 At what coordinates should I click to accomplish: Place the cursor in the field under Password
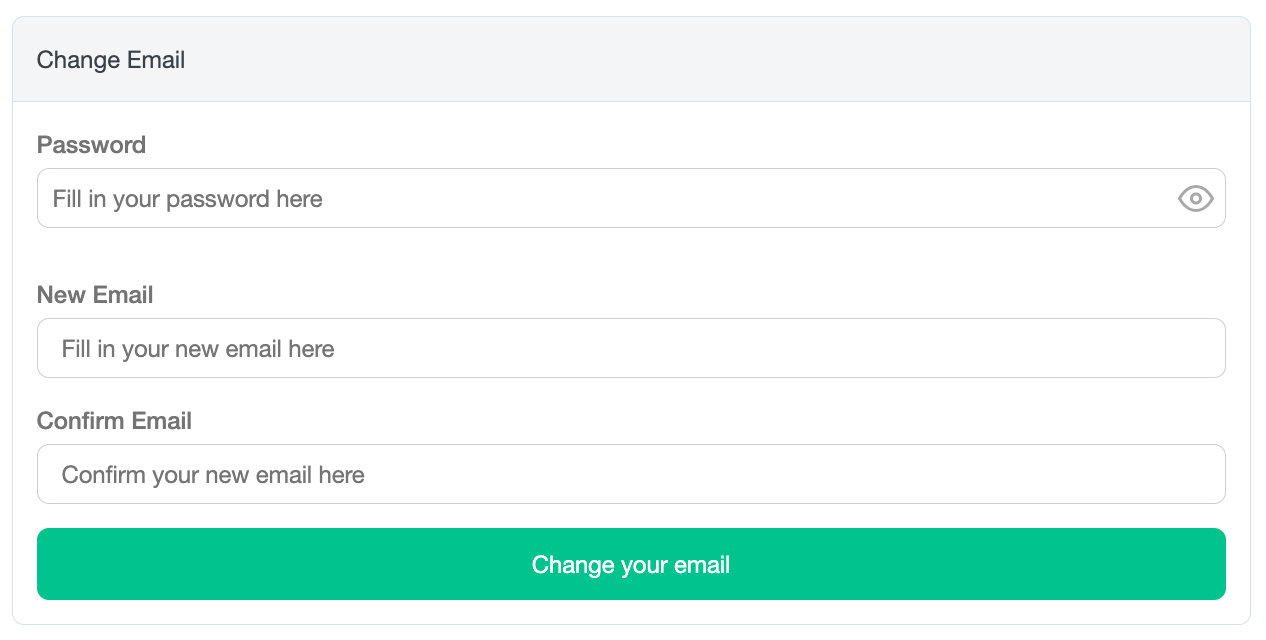pyautogui.click(x=631, y=198)
